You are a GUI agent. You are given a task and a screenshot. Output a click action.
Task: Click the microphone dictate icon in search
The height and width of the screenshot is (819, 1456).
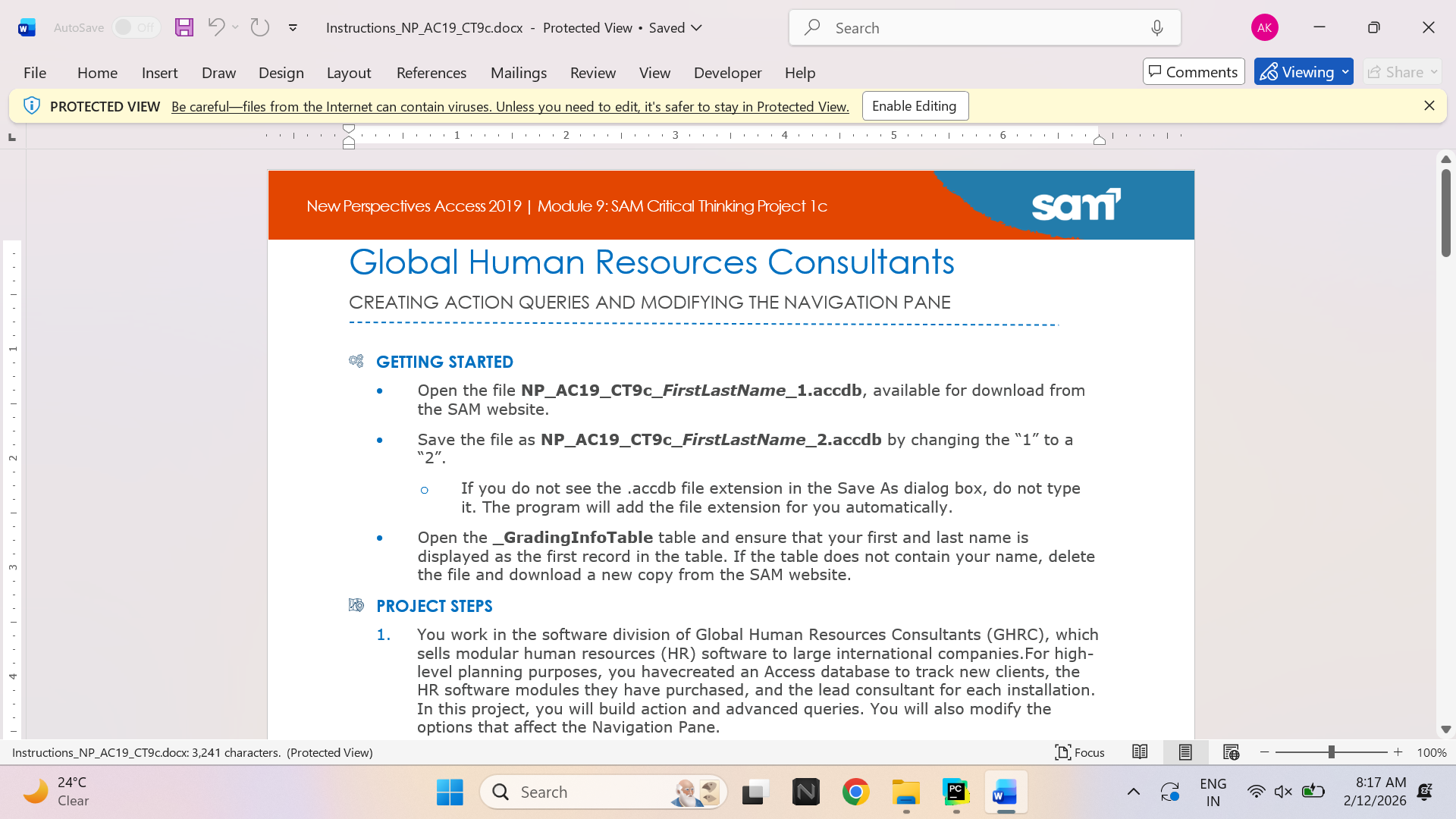point(1157,28)
